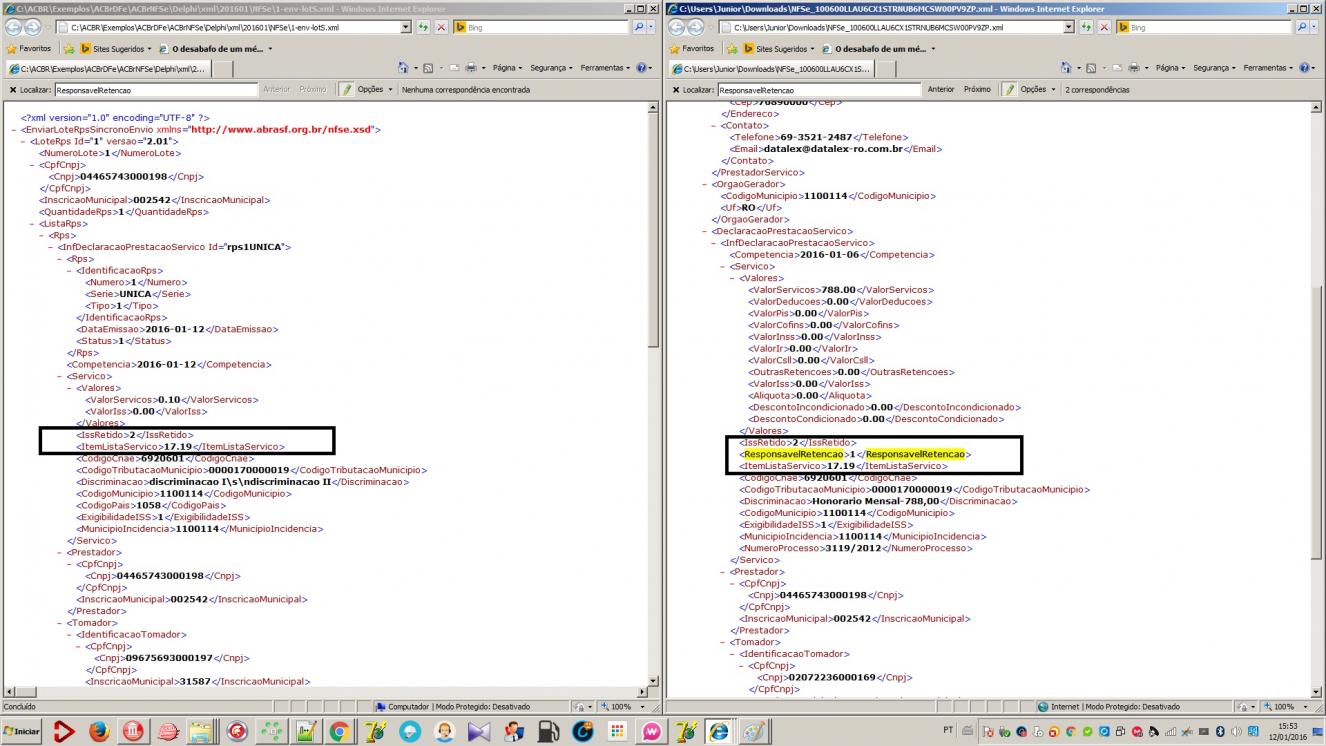The width and height of the screenshot is (1326, 746).
Task: Refresh the 1-env-lotS.xml page
Action: click(x=423, y=27)
